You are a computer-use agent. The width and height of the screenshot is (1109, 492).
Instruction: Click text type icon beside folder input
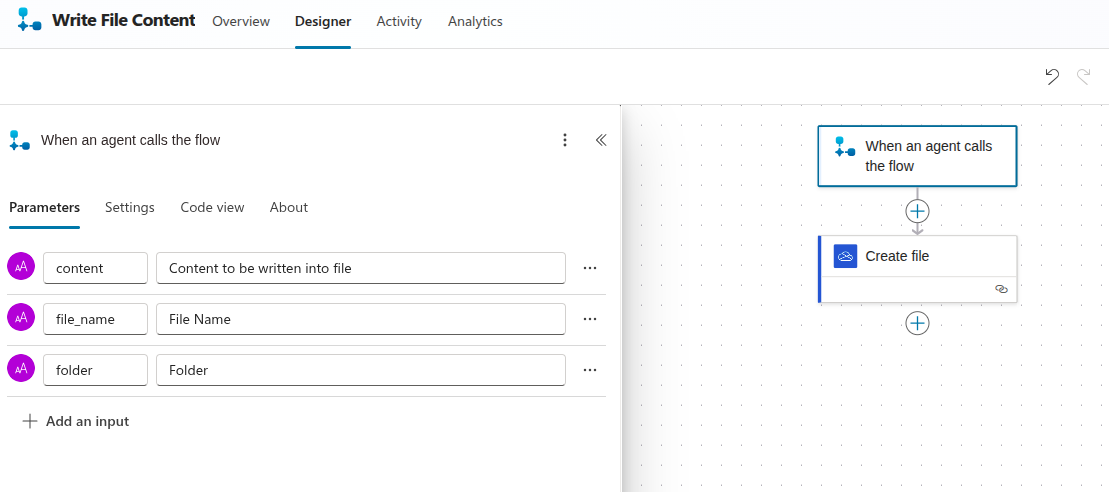coord(21,369)
